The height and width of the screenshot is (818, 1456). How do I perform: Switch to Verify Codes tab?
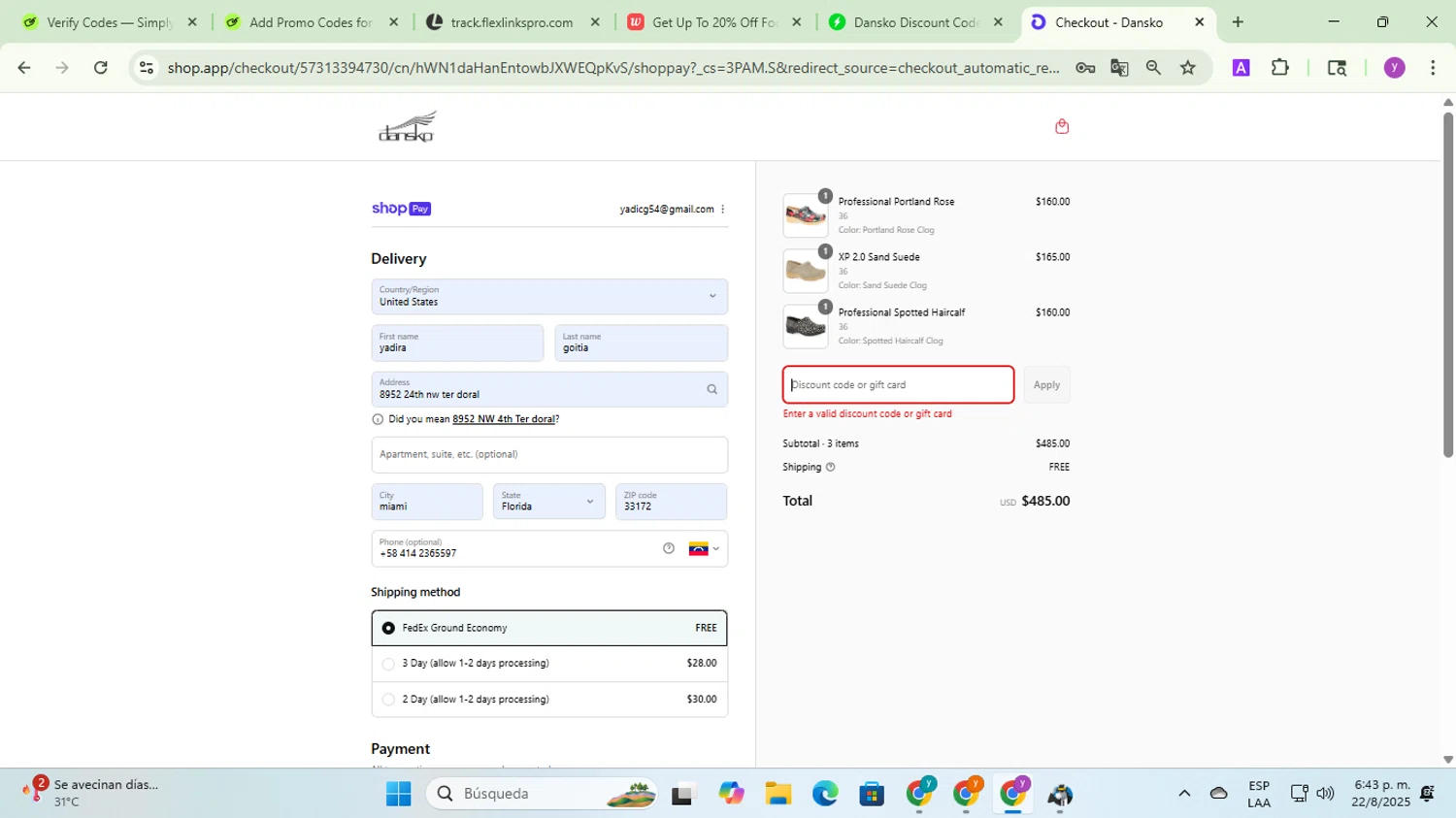pyautogui.click(x=109, y=22)
